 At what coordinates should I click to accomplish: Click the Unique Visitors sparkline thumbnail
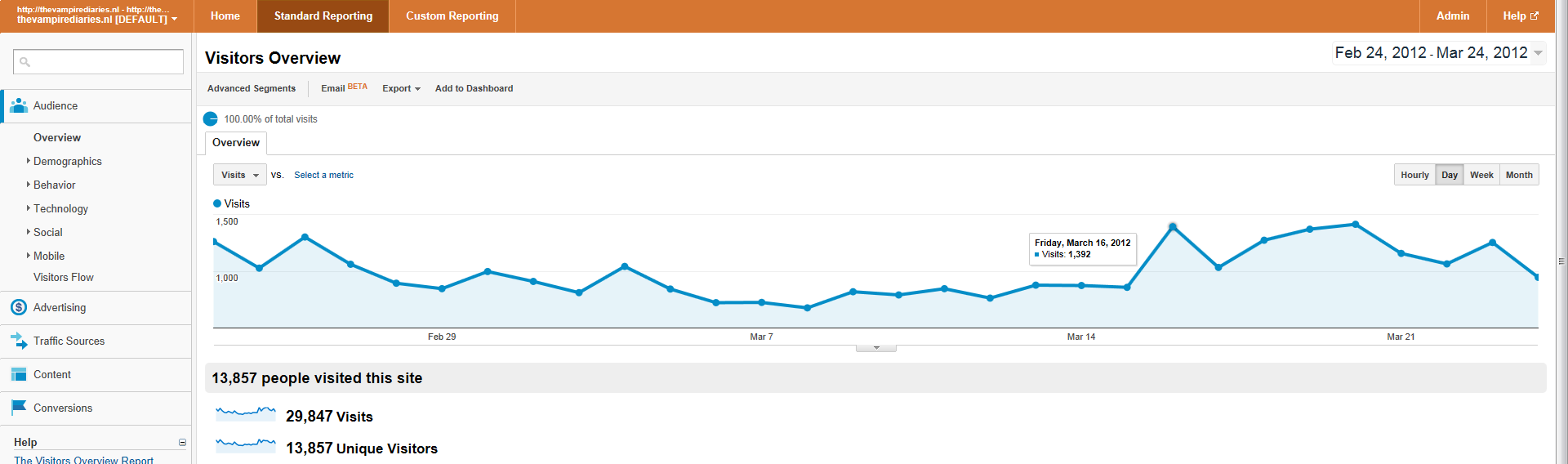point(245,444)
